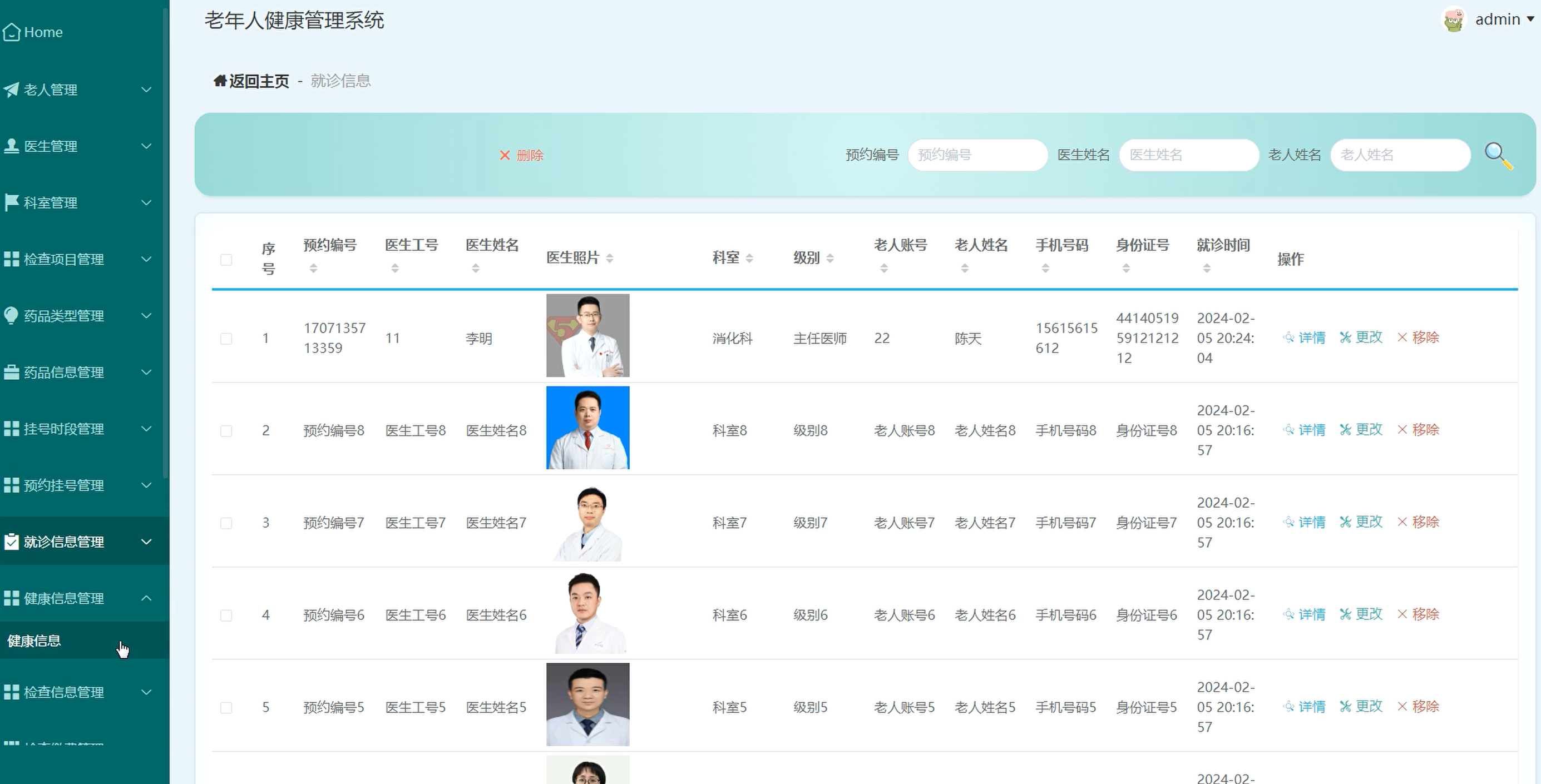Click the grid icon beside 健康信息管理

11,598
